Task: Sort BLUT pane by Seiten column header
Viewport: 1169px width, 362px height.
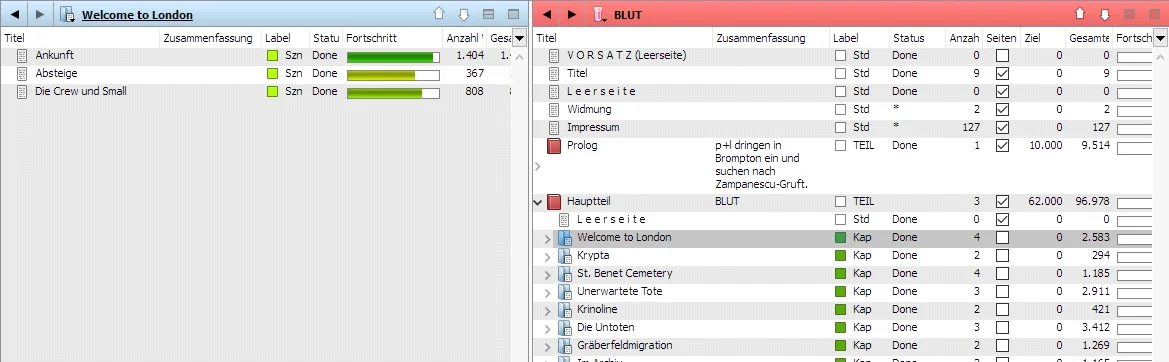Action: pos(1001,38)
